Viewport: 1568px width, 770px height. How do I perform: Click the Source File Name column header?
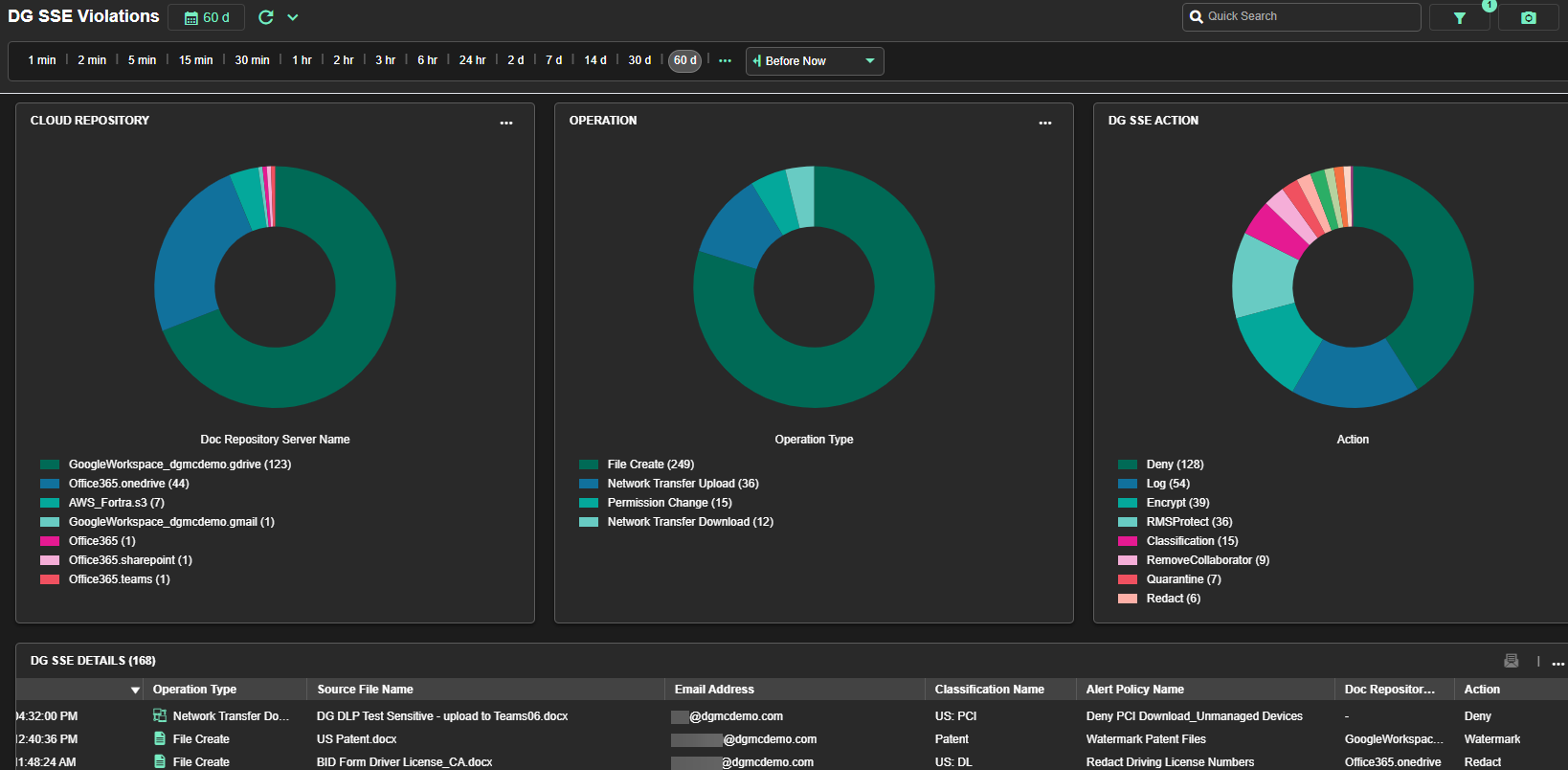click(x=366, y=690)
